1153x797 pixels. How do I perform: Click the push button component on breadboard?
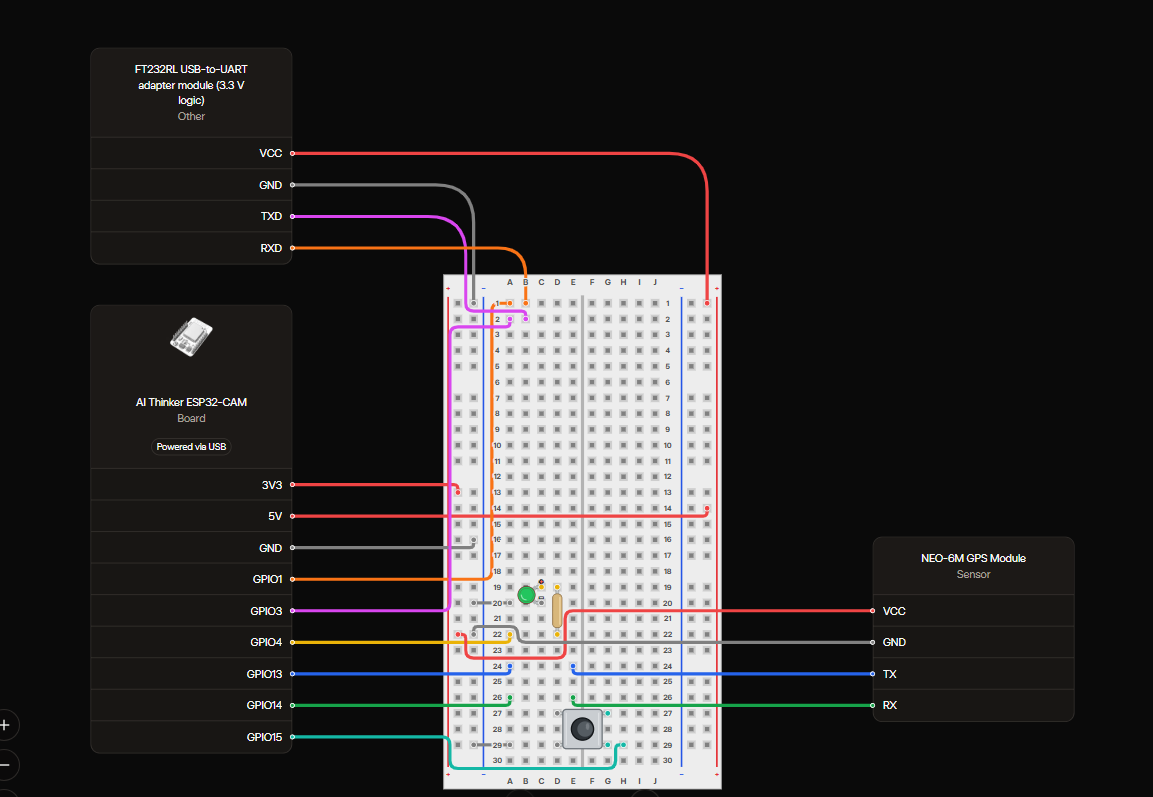tap(582, 729)
